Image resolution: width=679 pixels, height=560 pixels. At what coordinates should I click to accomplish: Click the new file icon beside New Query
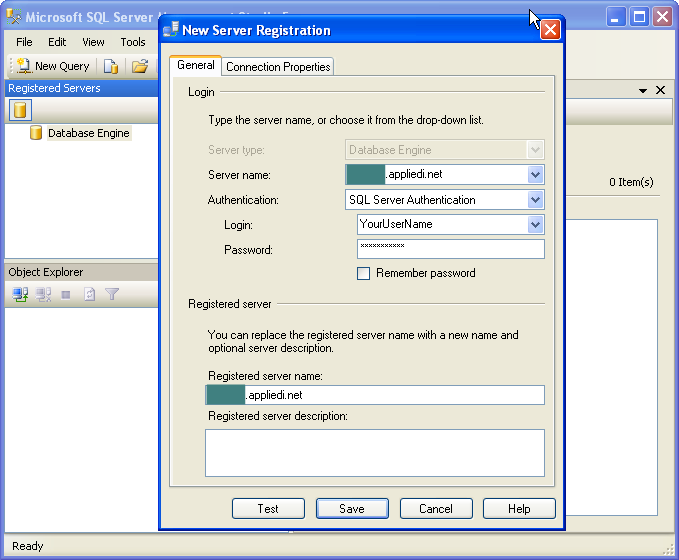click(x=111, y=66)
